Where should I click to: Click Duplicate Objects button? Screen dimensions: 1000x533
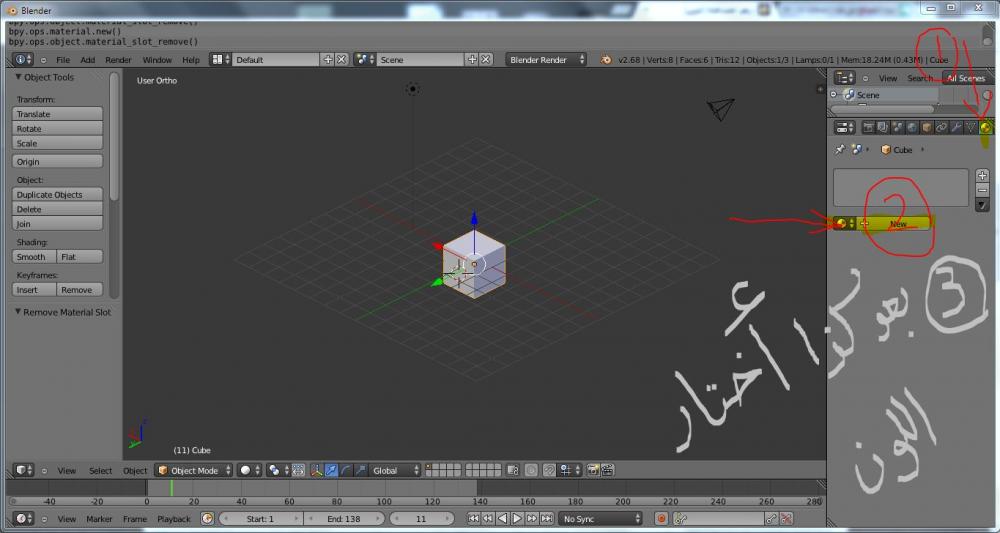[x=57, y=194]
